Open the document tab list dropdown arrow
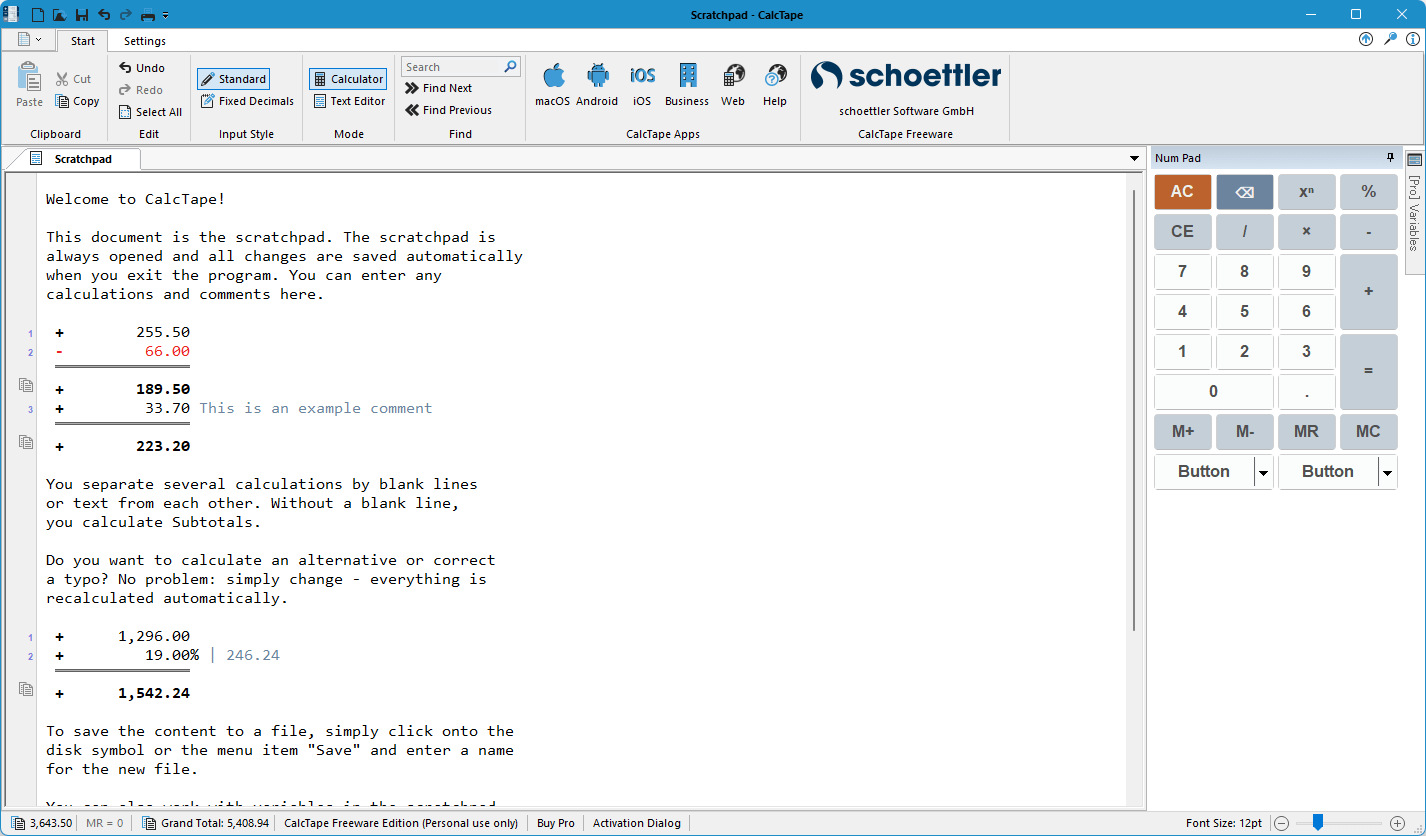The width and height of the screenshot is (1426, 836). [1134, 159]
